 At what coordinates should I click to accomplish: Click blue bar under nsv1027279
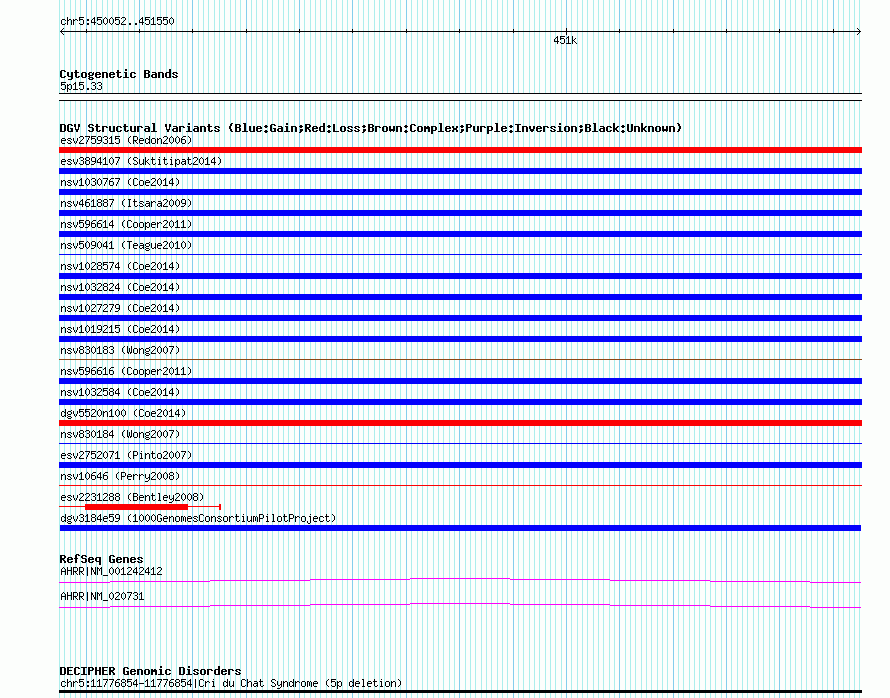[460, 318]
